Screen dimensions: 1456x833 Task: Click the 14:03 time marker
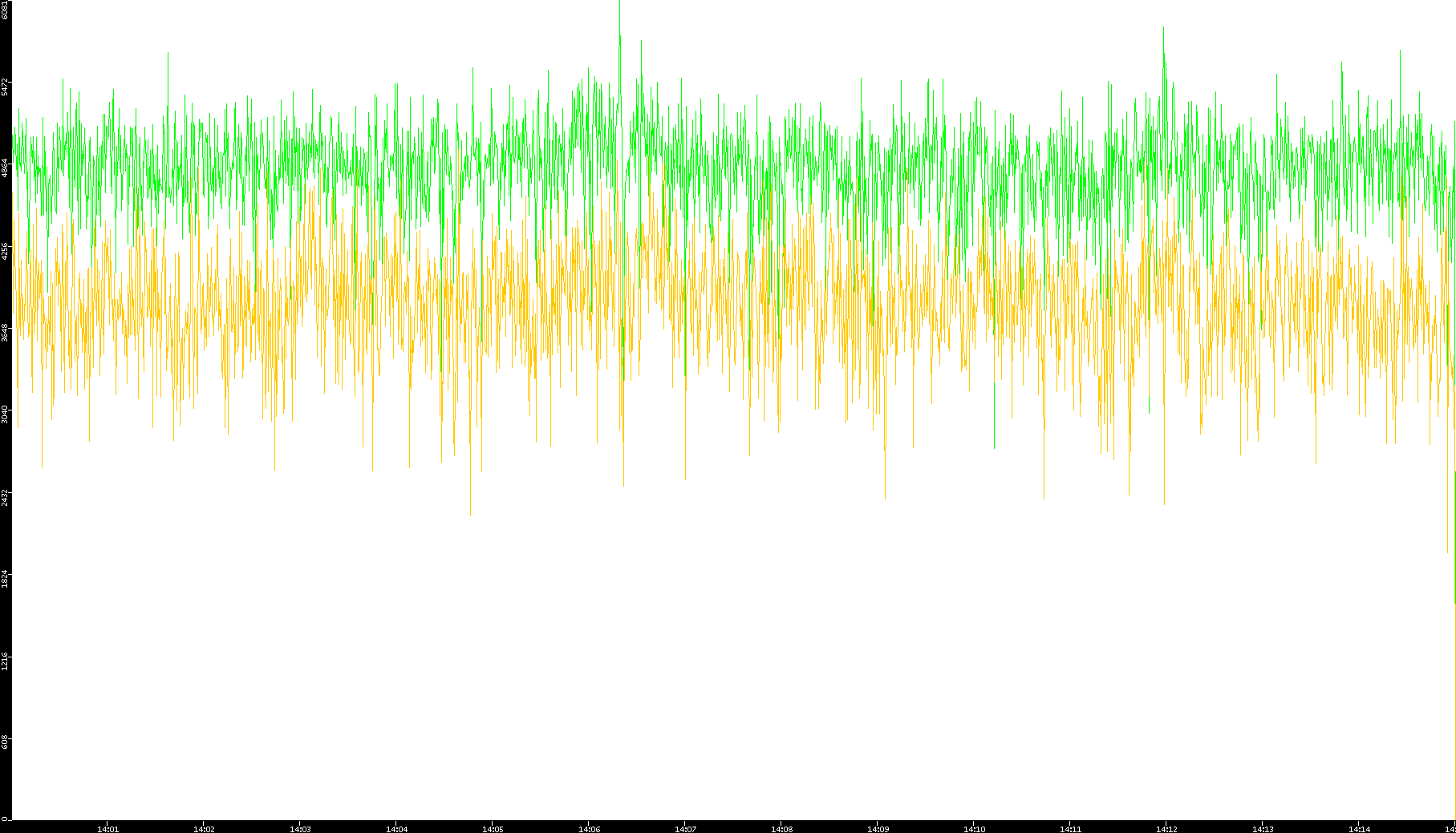pyautogui.click(x=300, y=829)
